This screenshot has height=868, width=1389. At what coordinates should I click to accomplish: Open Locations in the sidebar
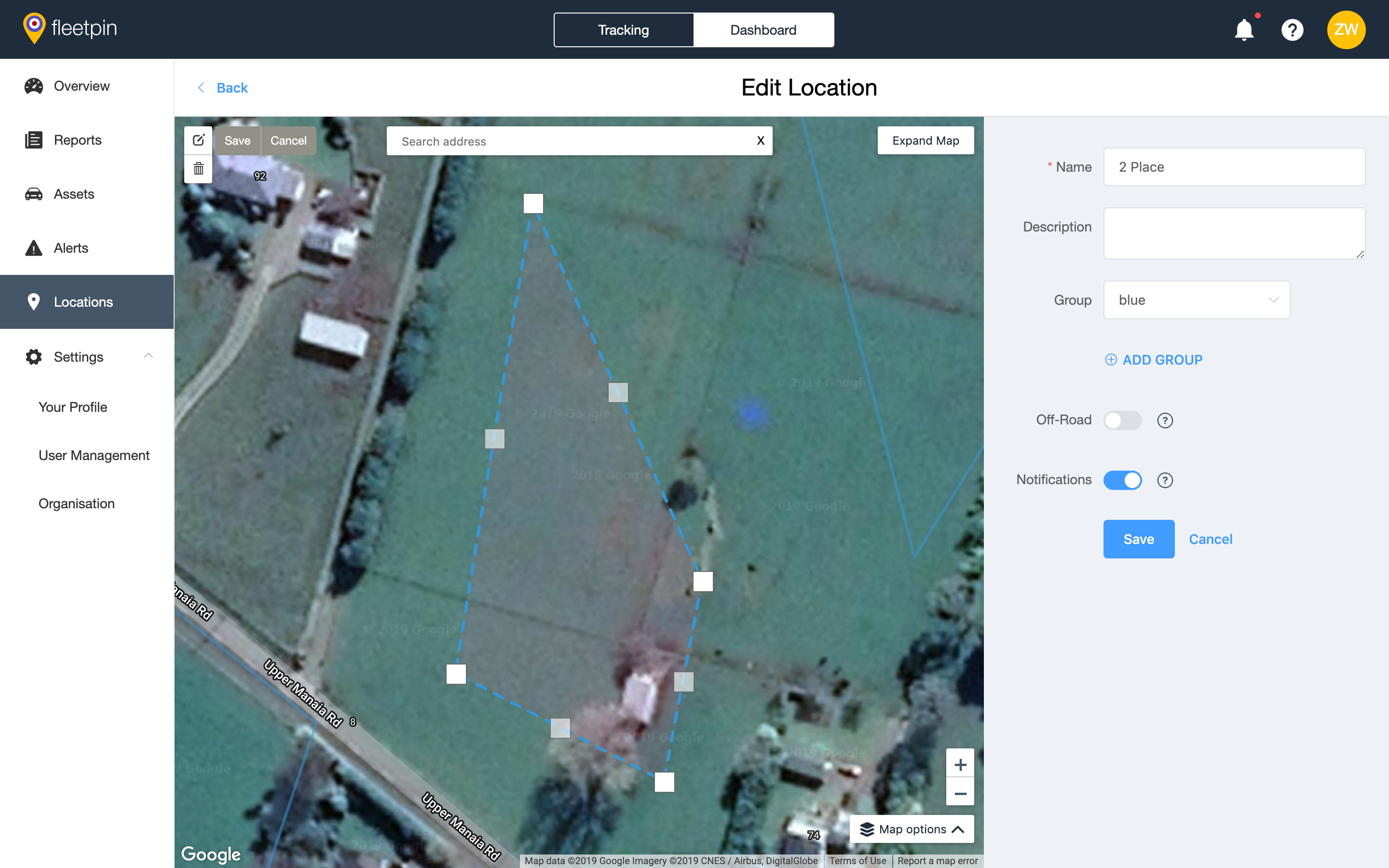click(87, 302)
